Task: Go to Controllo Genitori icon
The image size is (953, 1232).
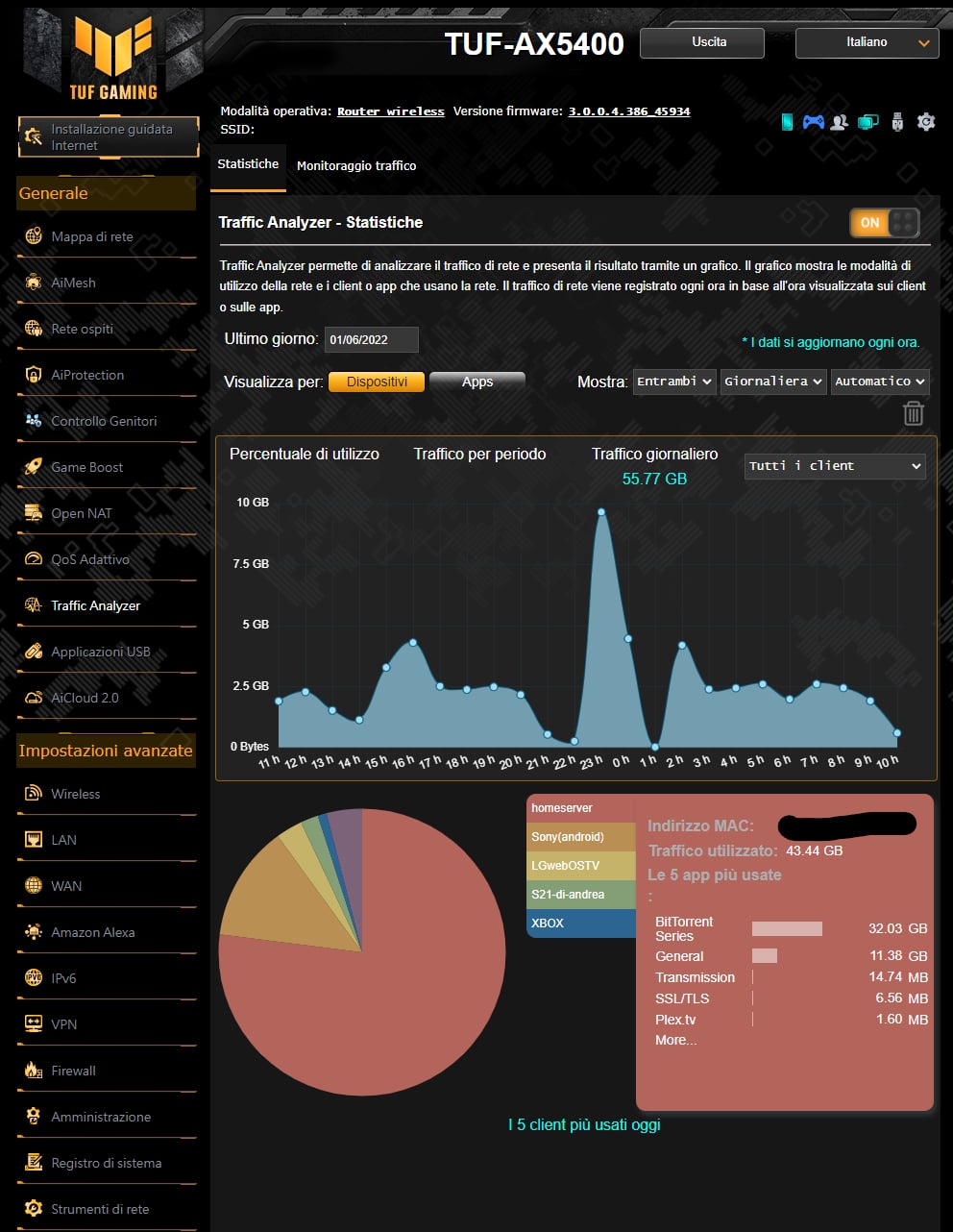Action: pos(34,420)
